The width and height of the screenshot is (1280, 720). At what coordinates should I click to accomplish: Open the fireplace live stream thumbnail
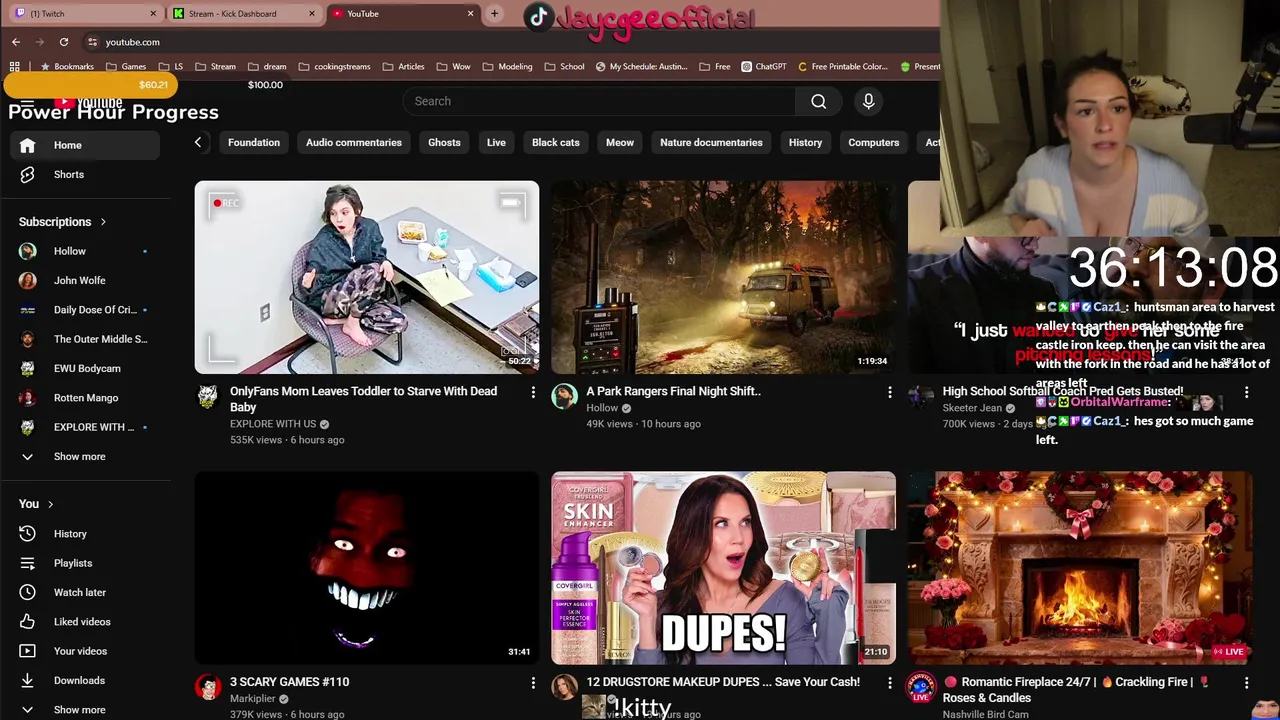(1080, 568)
